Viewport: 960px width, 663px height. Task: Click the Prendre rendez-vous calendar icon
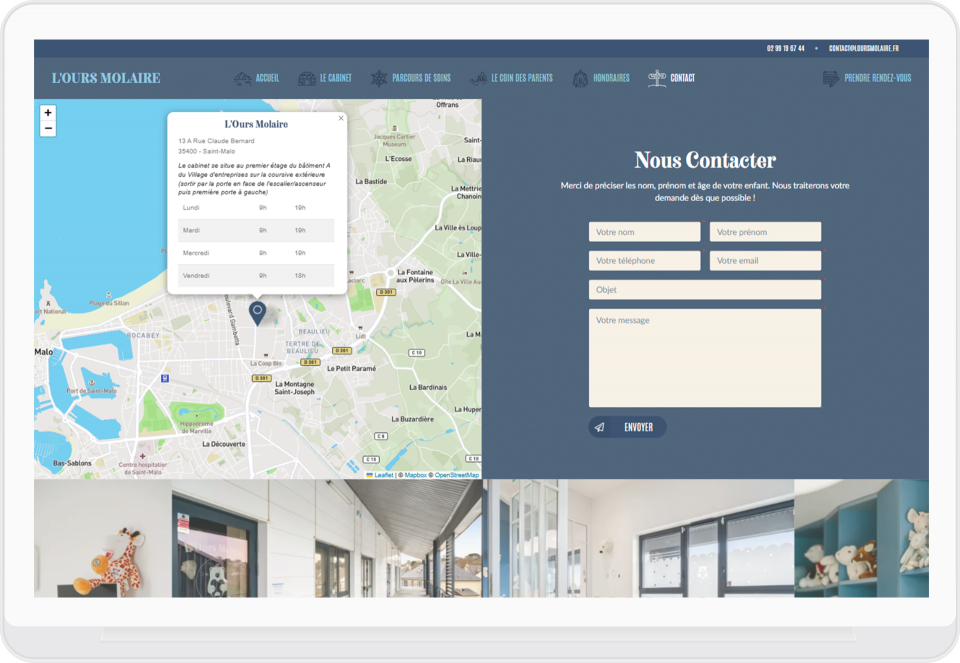coord(831,78)
